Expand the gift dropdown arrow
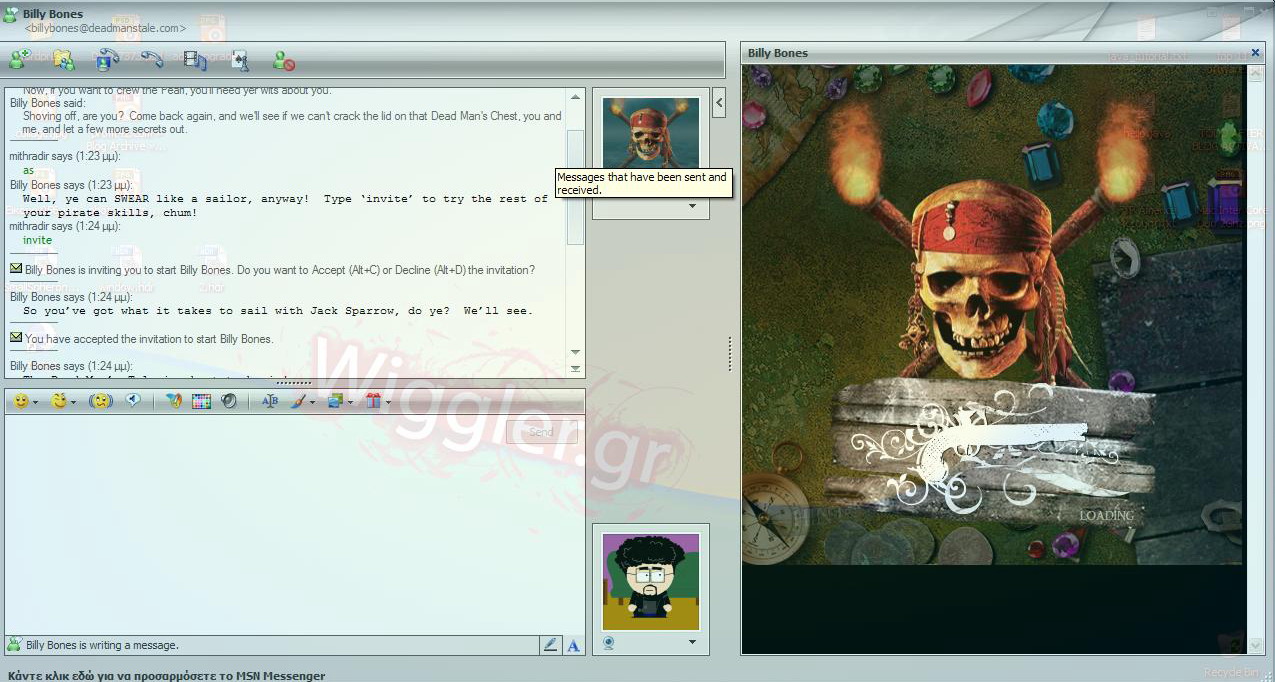This screenshot has width=1275, height=682. coord(388,402)
